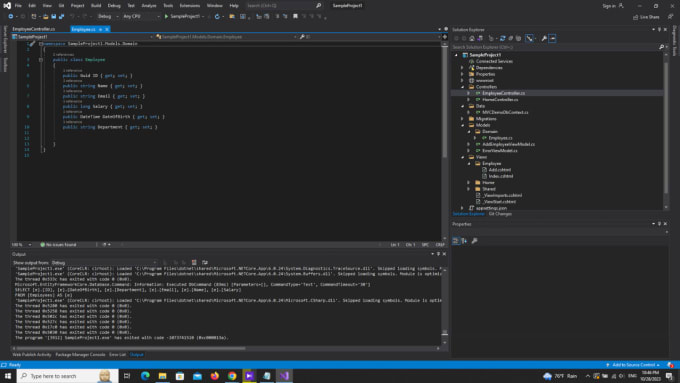Open the Extensions menu
The height and width of the screenshot is (383, 680).
point(190,6)
